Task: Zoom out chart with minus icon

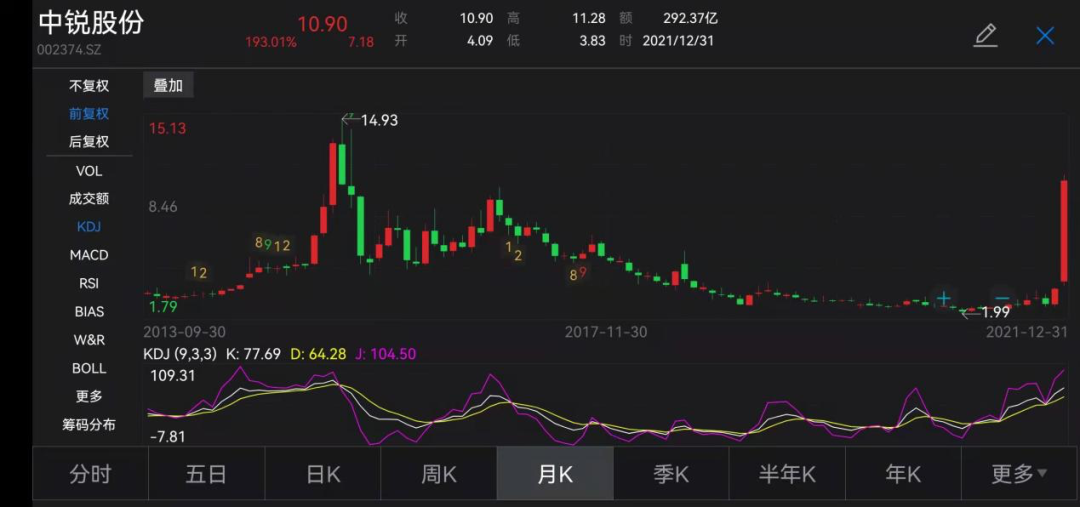Action: click(1002, 298)
